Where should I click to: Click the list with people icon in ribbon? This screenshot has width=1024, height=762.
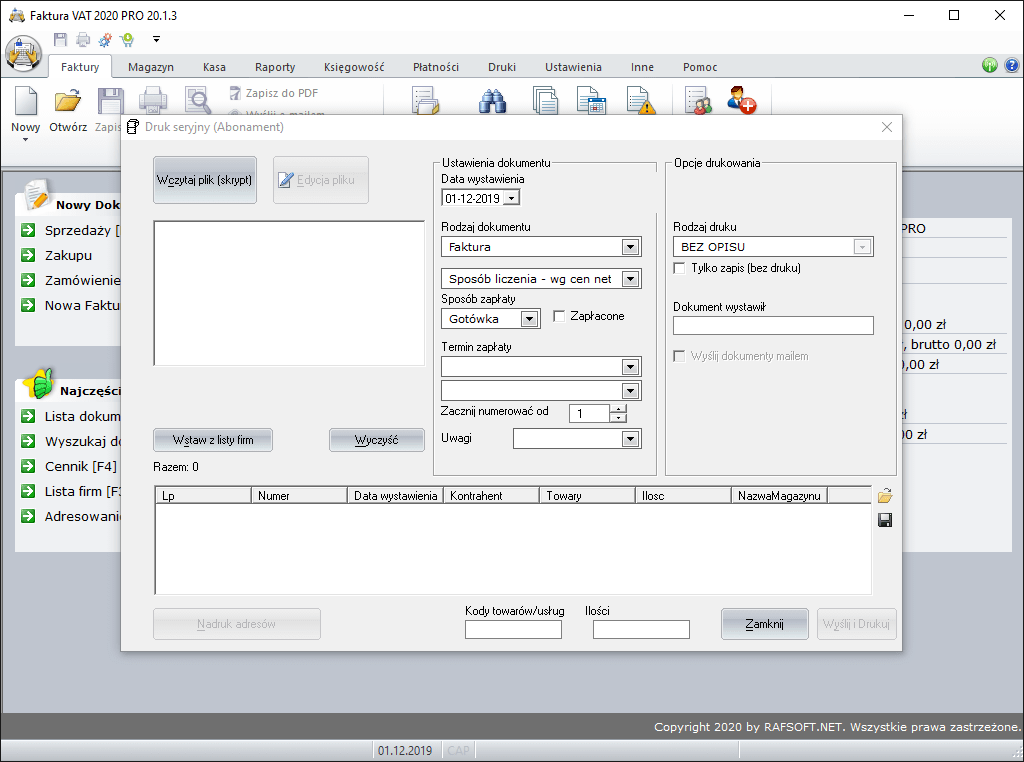pos(698,101)
